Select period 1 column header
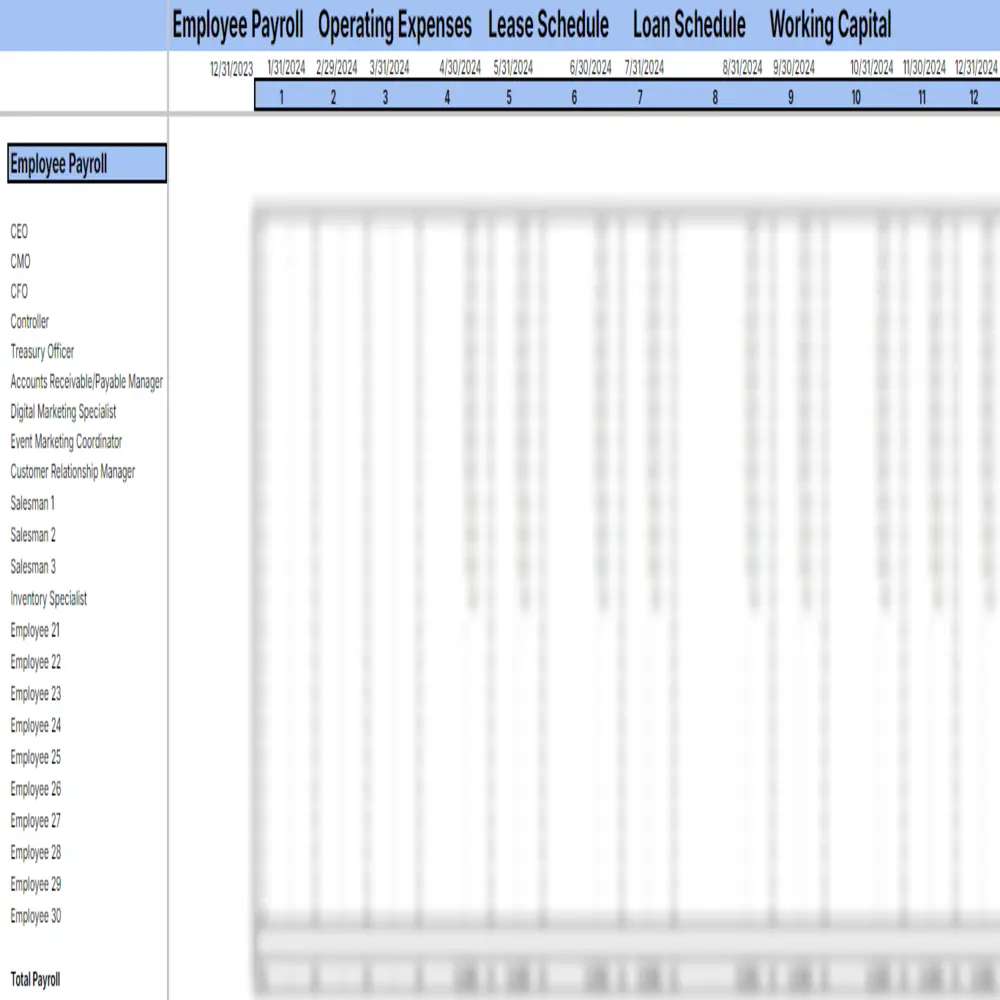The width and height of the screenshot is (1000, 1000). (282, 97)
